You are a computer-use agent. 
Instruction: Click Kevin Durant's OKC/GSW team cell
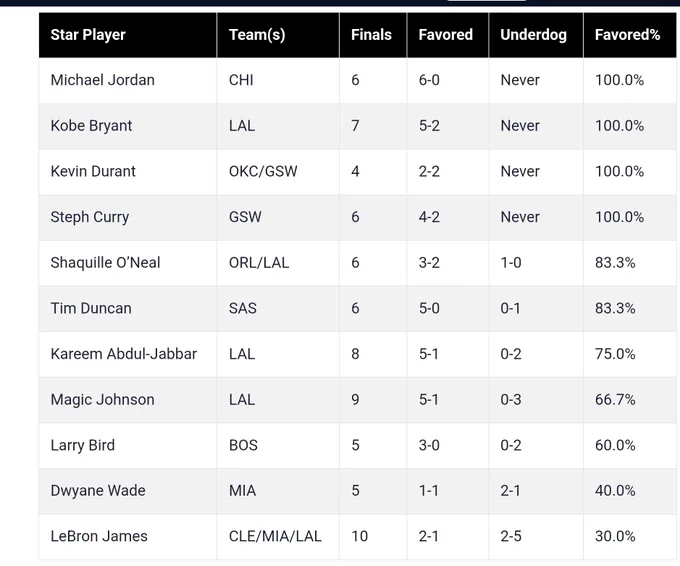[x=278, y=171]
